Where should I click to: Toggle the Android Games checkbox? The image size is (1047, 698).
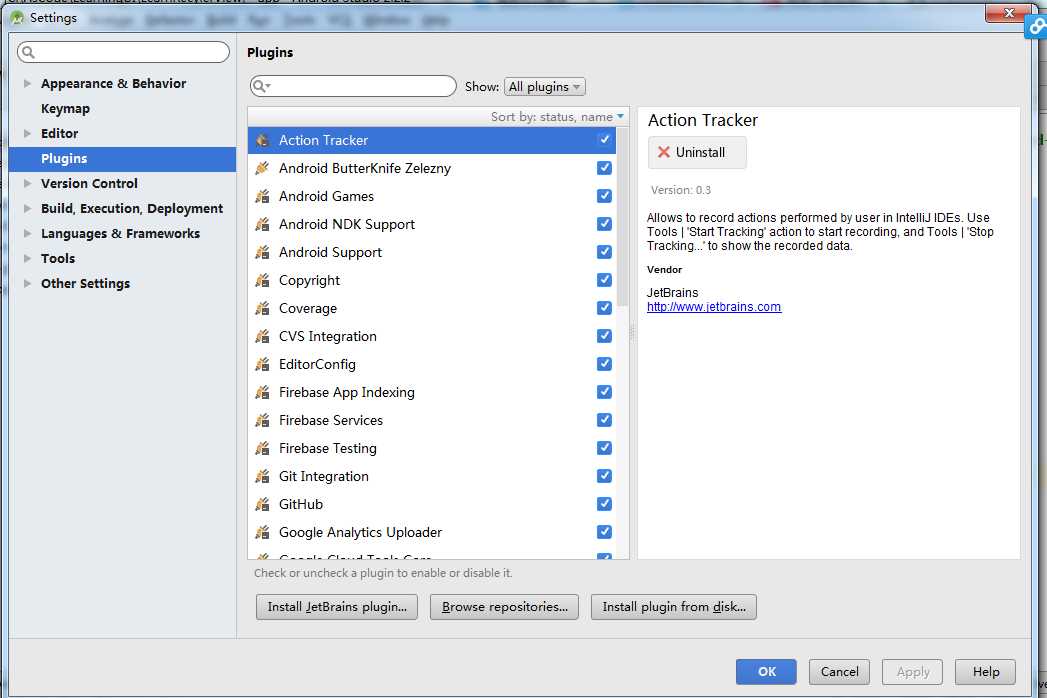pyautogui.click(x=604, y=196)
